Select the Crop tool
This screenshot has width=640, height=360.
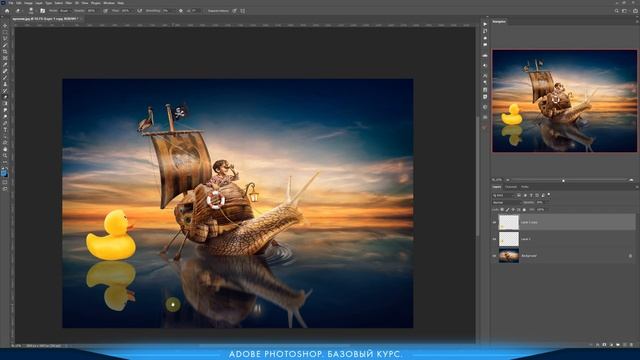pyautogui.click(x=5, y=51)
